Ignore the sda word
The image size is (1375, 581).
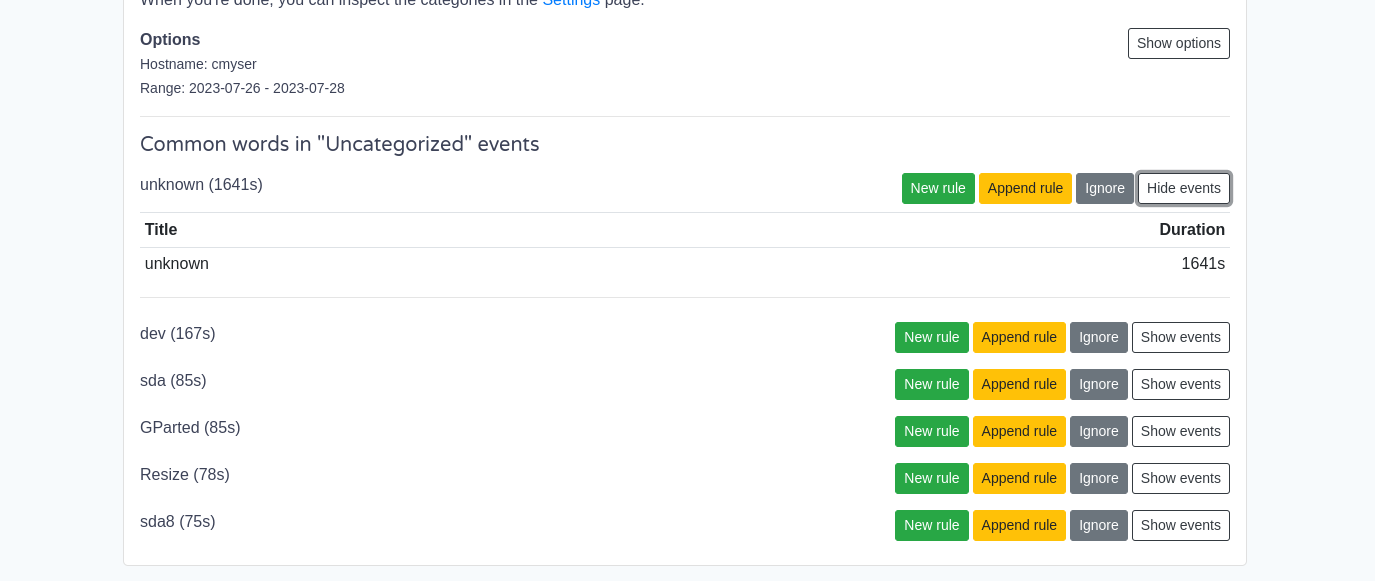pyautogui.click(x=1099, y=384)
